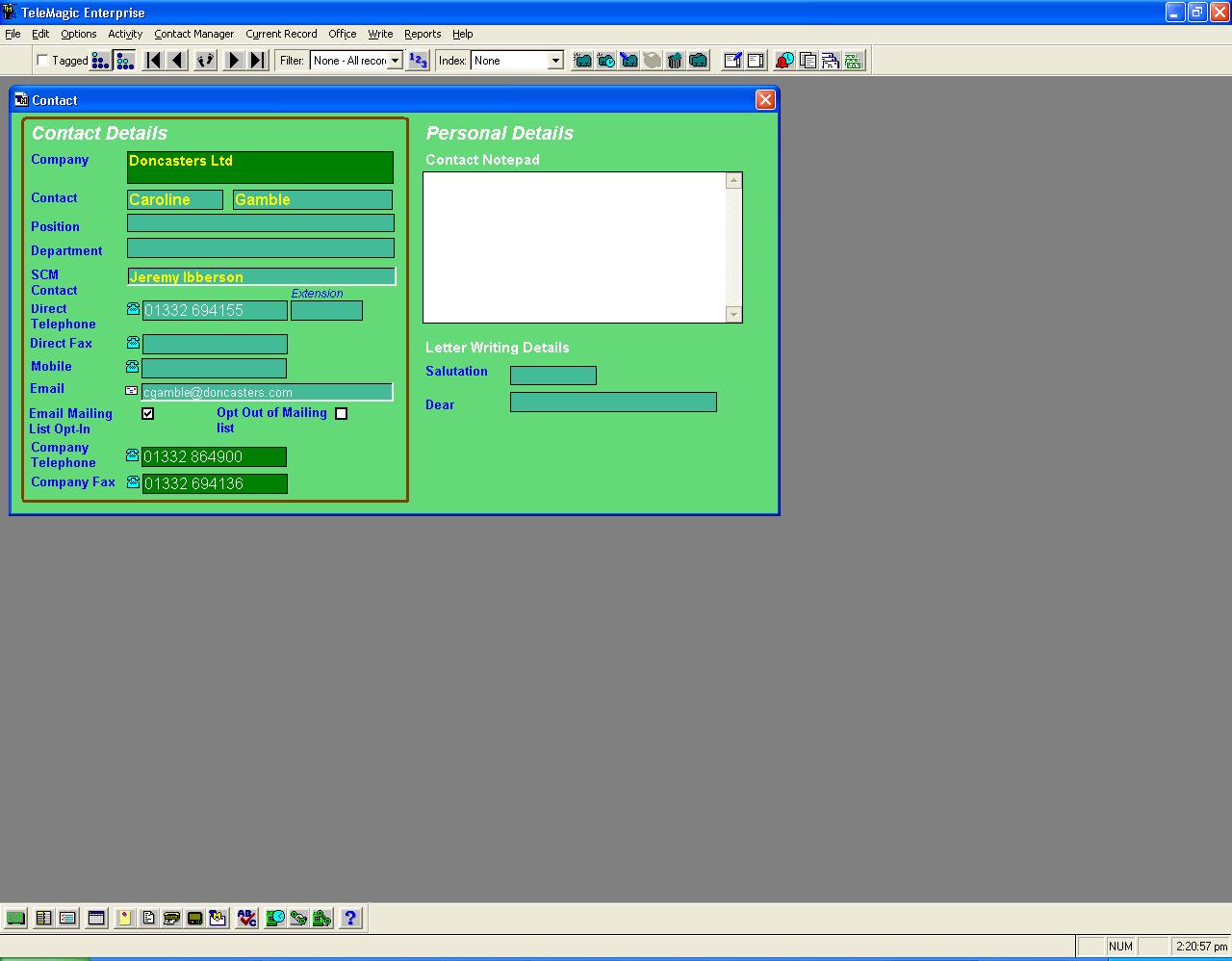Screen dimensions: 1232x961
Task: Click the green organization chart icon
Action: click(854, 61)
